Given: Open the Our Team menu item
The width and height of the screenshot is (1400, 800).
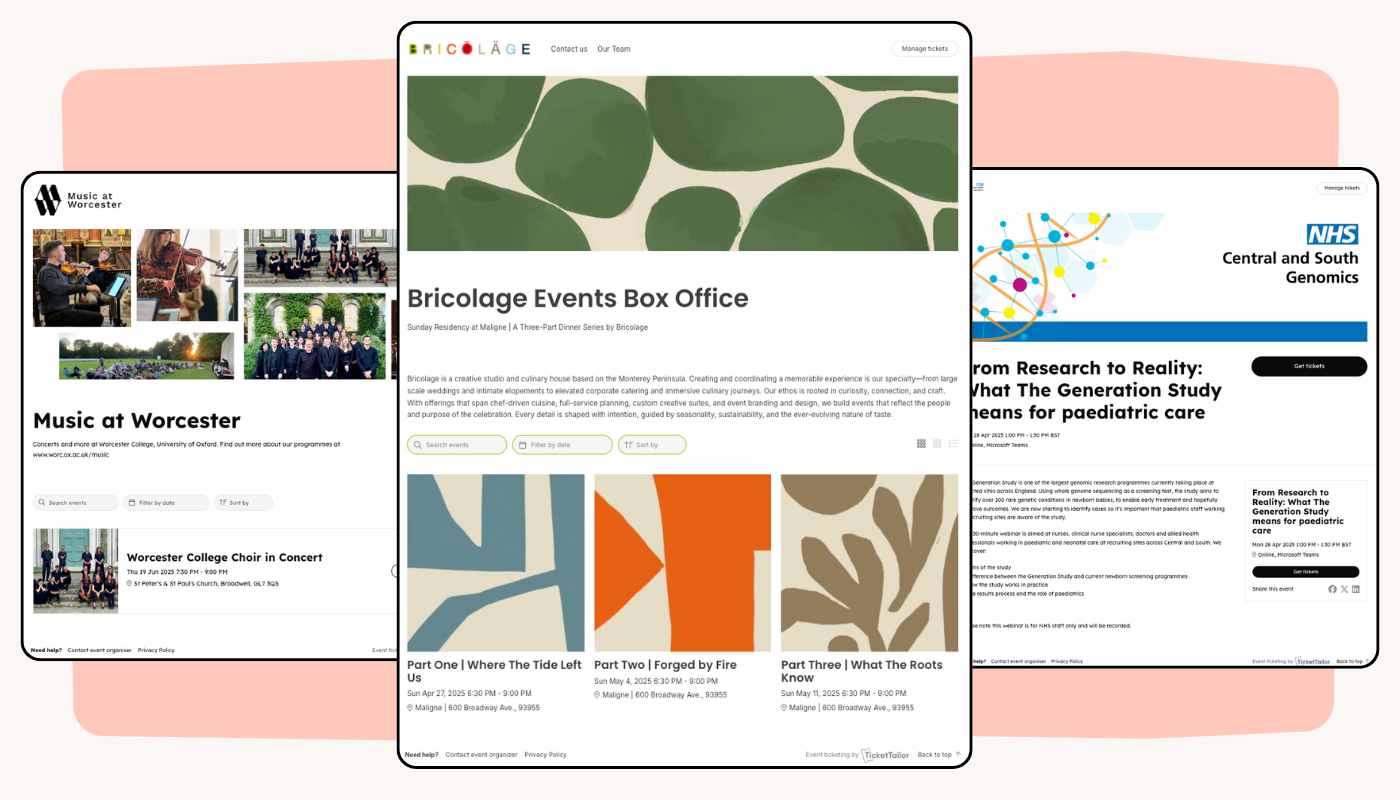Looking at the screenshot, I should 613,47.
